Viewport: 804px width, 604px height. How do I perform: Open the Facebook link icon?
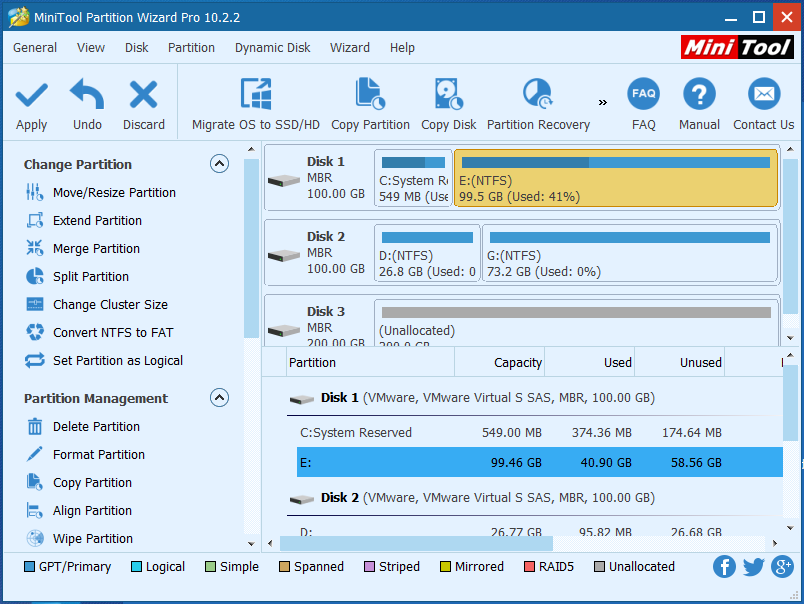[723, 567]
